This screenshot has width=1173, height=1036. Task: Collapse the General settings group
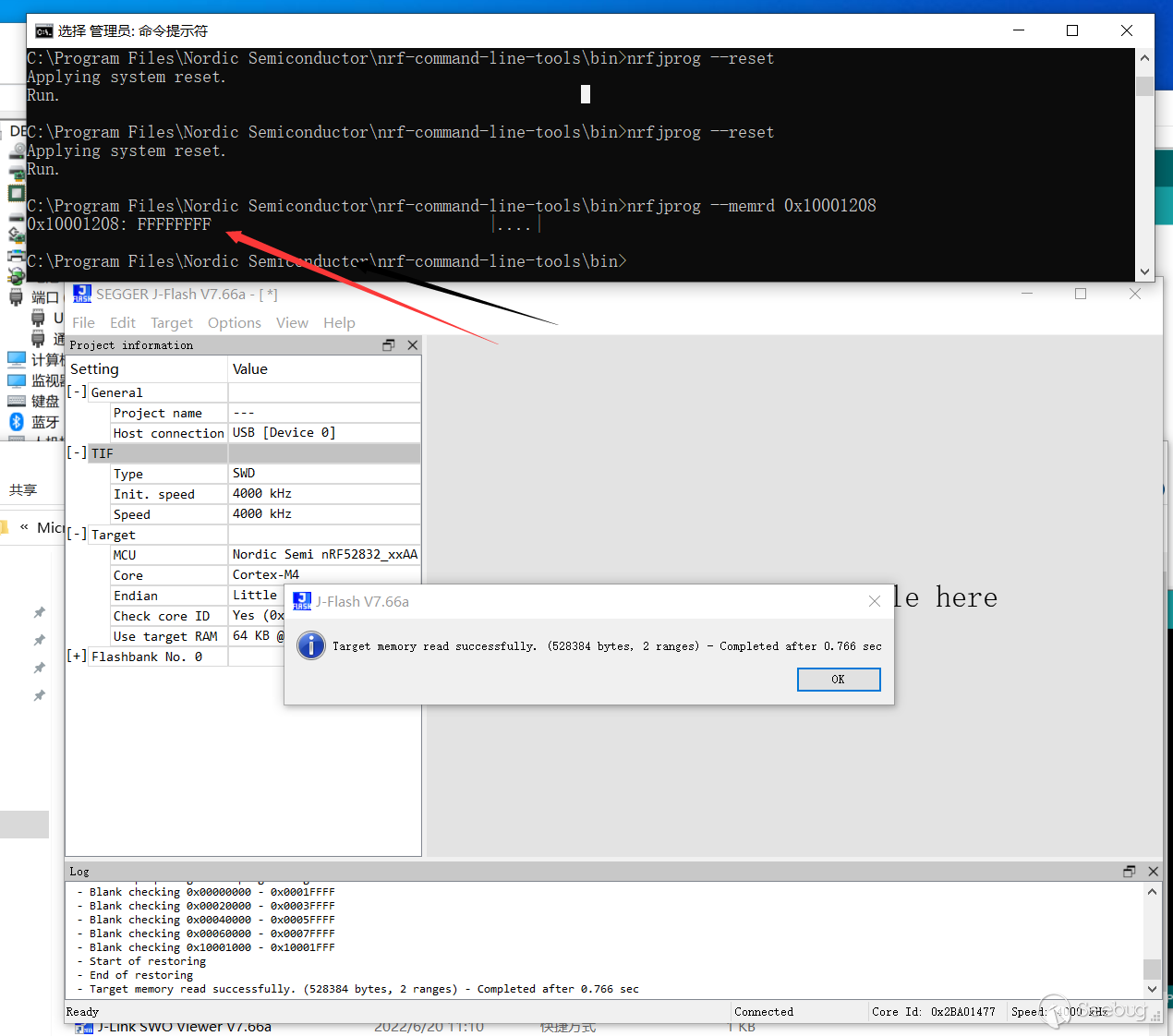[78, 392]
